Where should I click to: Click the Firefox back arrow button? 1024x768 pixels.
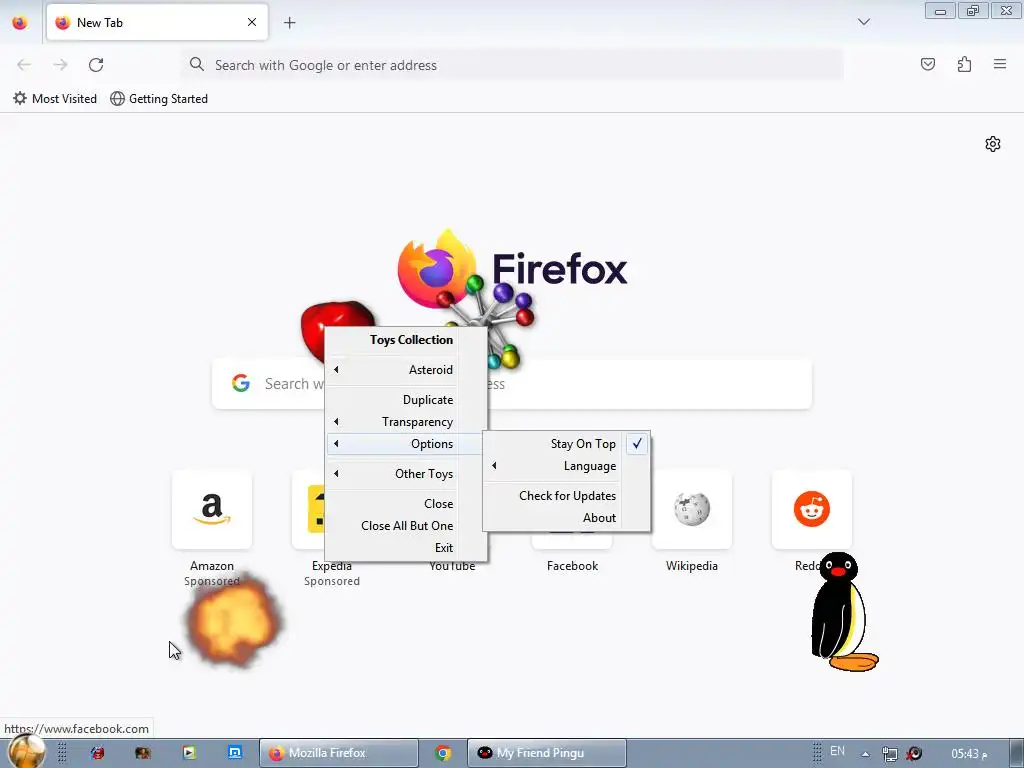tap(24, 65)
